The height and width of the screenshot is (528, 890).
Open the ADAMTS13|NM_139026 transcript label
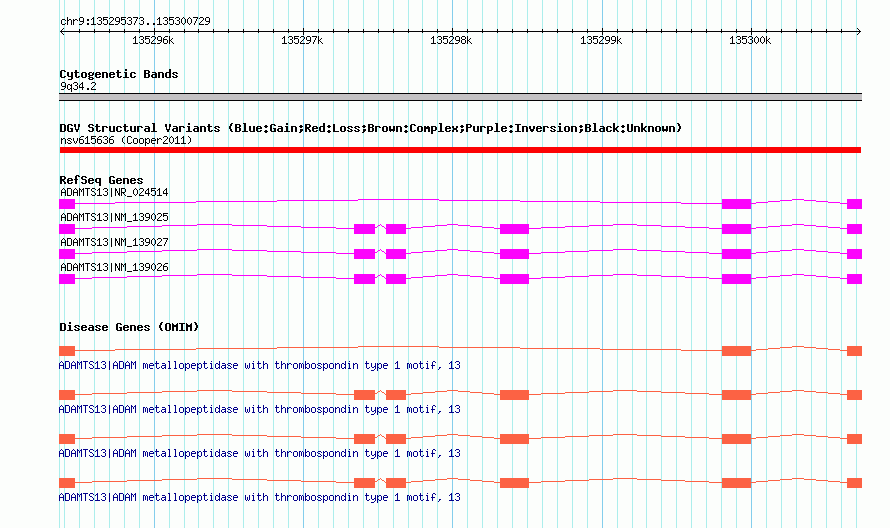click(114, 267)
